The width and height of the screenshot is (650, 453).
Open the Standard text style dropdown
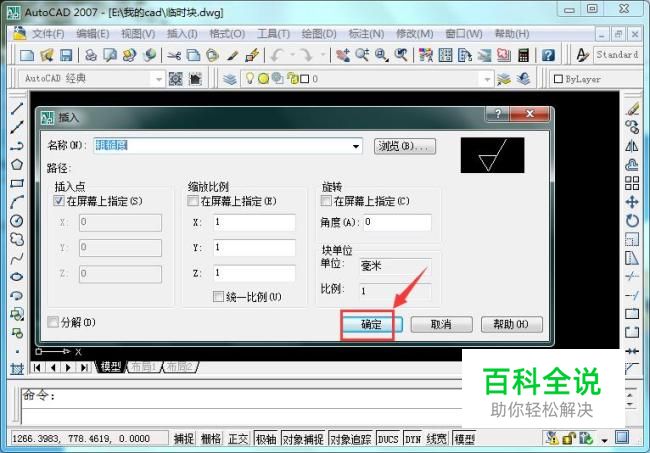point(616,55)
